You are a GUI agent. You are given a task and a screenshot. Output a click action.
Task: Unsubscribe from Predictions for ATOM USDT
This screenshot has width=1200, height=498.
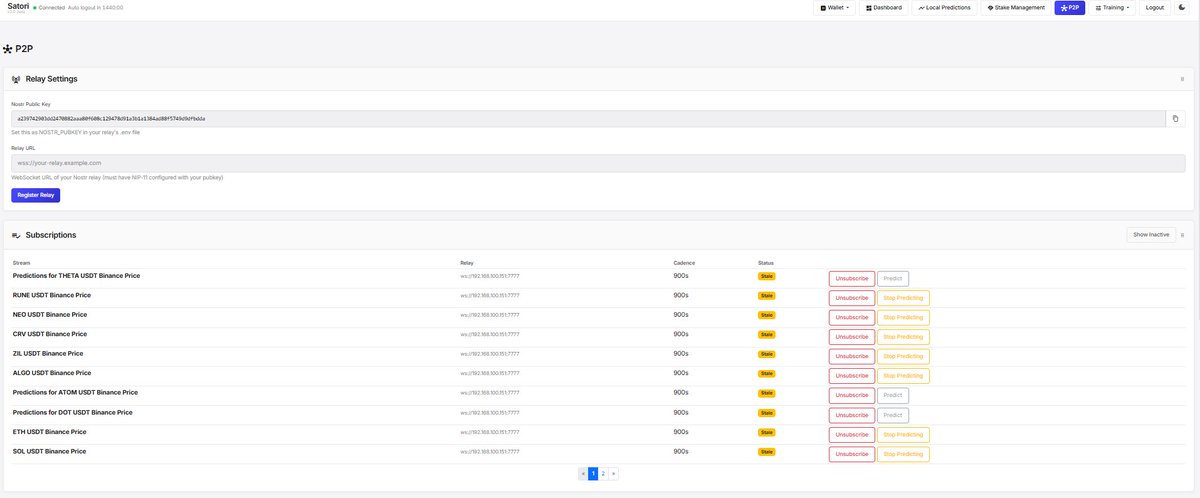click(851, 396)
